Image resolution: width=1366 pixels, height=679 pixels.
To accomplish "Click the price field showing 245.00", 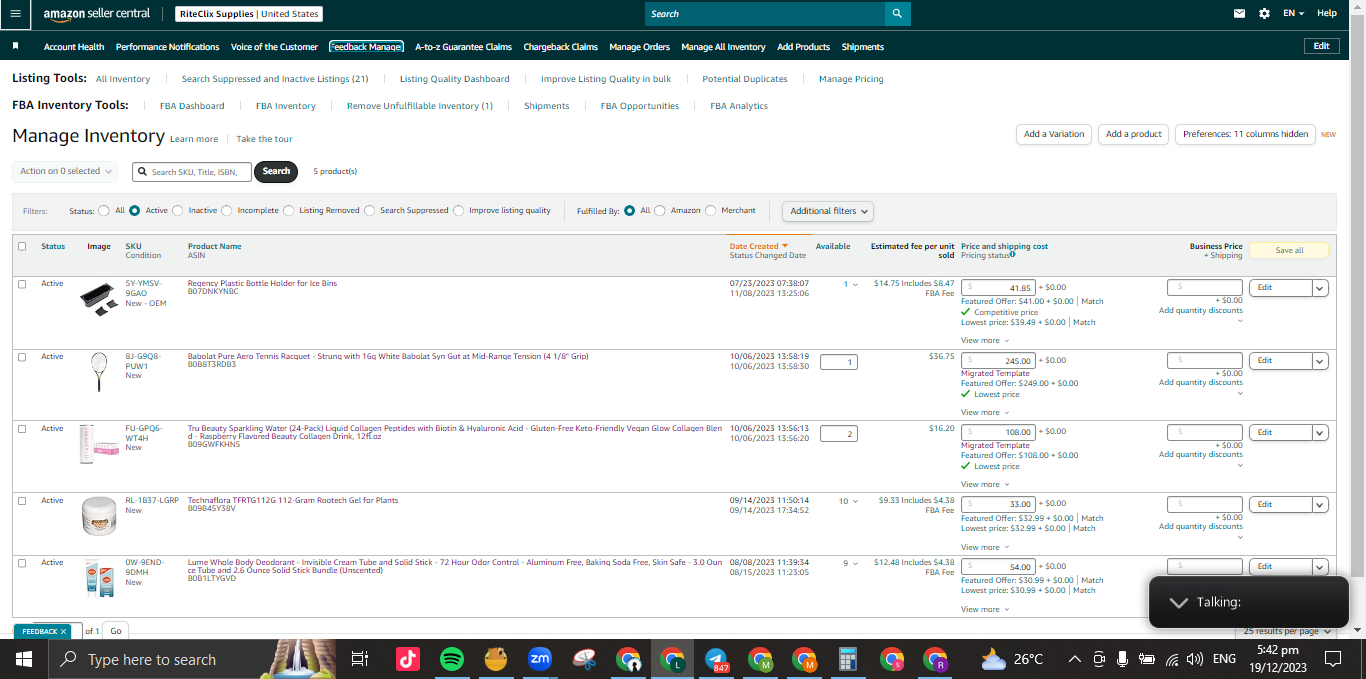I will point(998,361).
